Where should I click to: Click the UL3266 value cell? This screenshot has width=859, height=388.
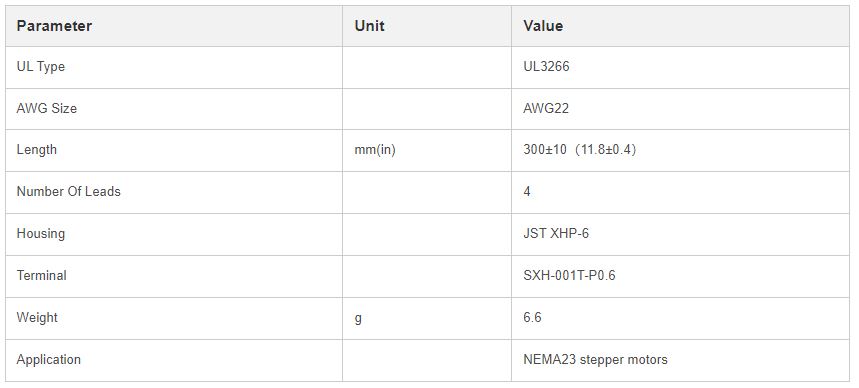tap(546, 66)
